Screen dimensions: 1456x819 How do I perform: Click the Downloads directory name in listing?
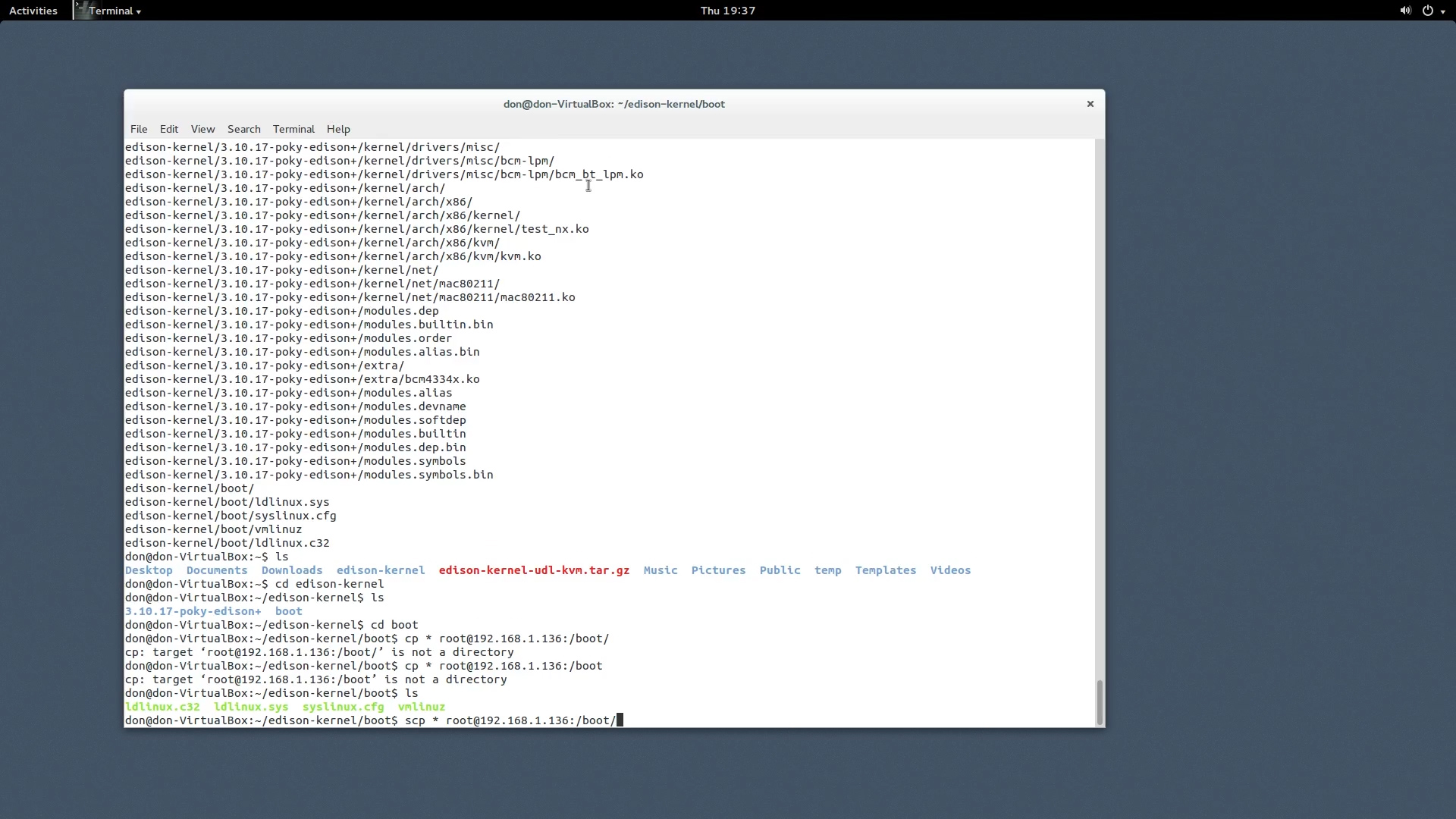[x=292, y=570]
